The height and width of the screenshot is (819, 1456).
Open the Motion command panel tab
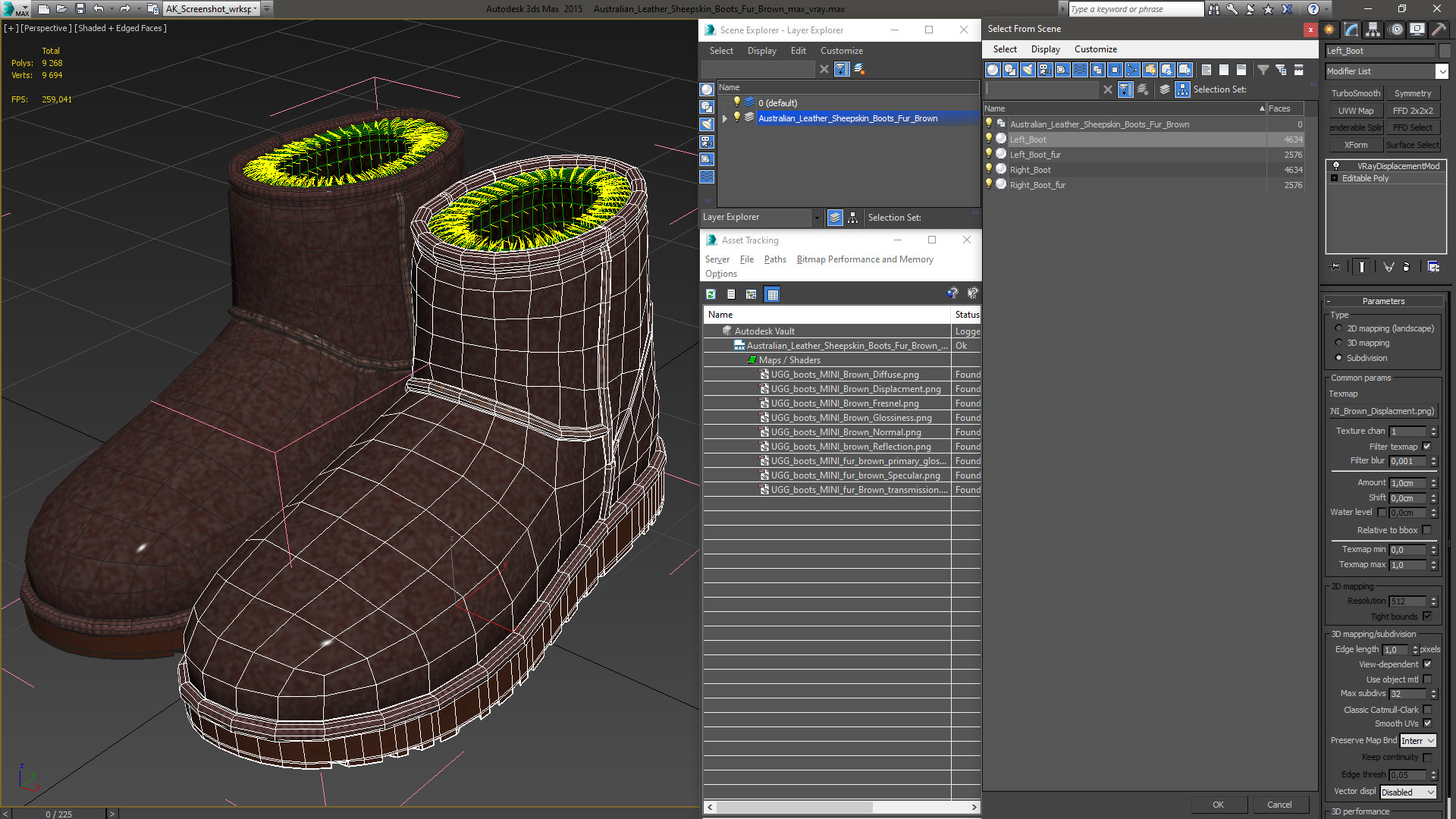(1396, 30)
